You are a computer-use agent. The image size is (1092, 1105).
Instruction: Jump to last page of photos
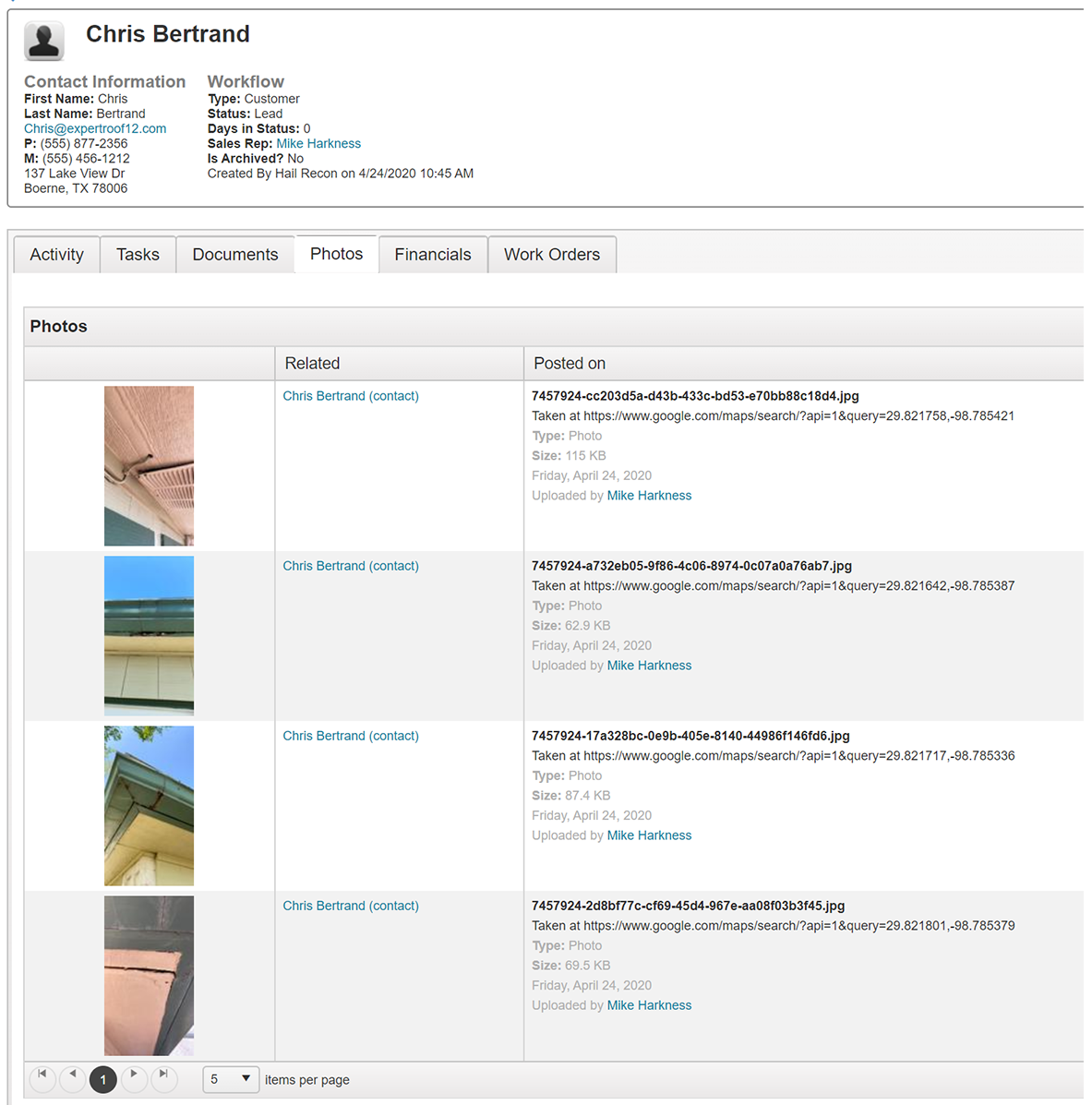(x=163, y=1077)
